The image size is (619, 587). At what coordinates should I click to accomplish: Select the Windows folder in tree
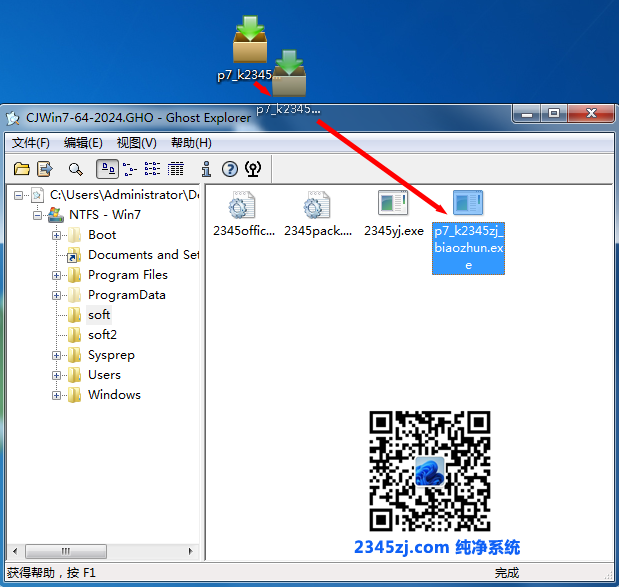point(114,395)
